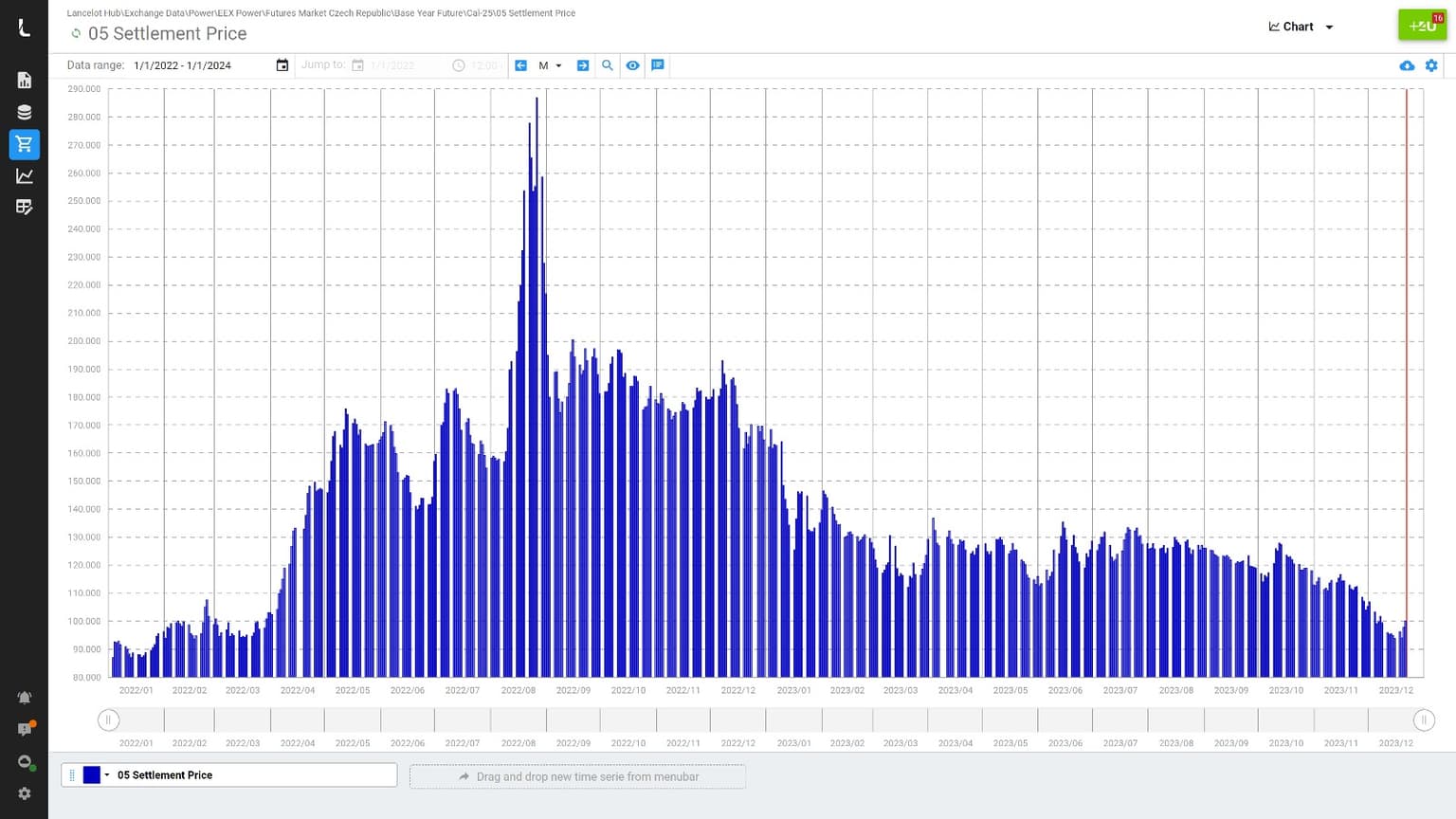The image size is (1456, 819).
Task: Click the cloud download icon
Action: pos(1407,65)
